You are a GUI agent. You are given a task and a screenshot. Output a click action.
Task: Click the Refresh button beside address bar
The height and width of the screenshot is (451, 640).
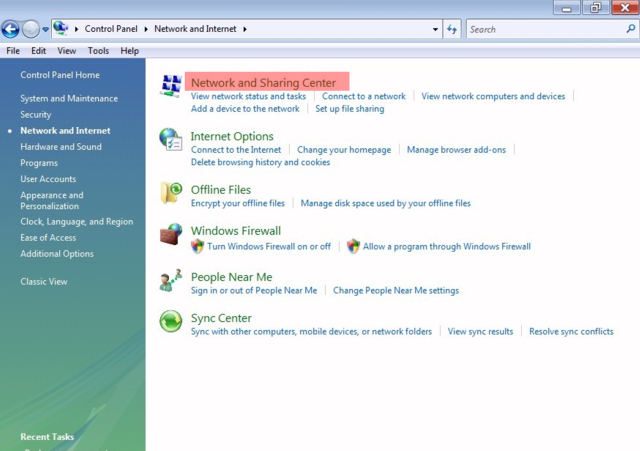tap(452, 29)
